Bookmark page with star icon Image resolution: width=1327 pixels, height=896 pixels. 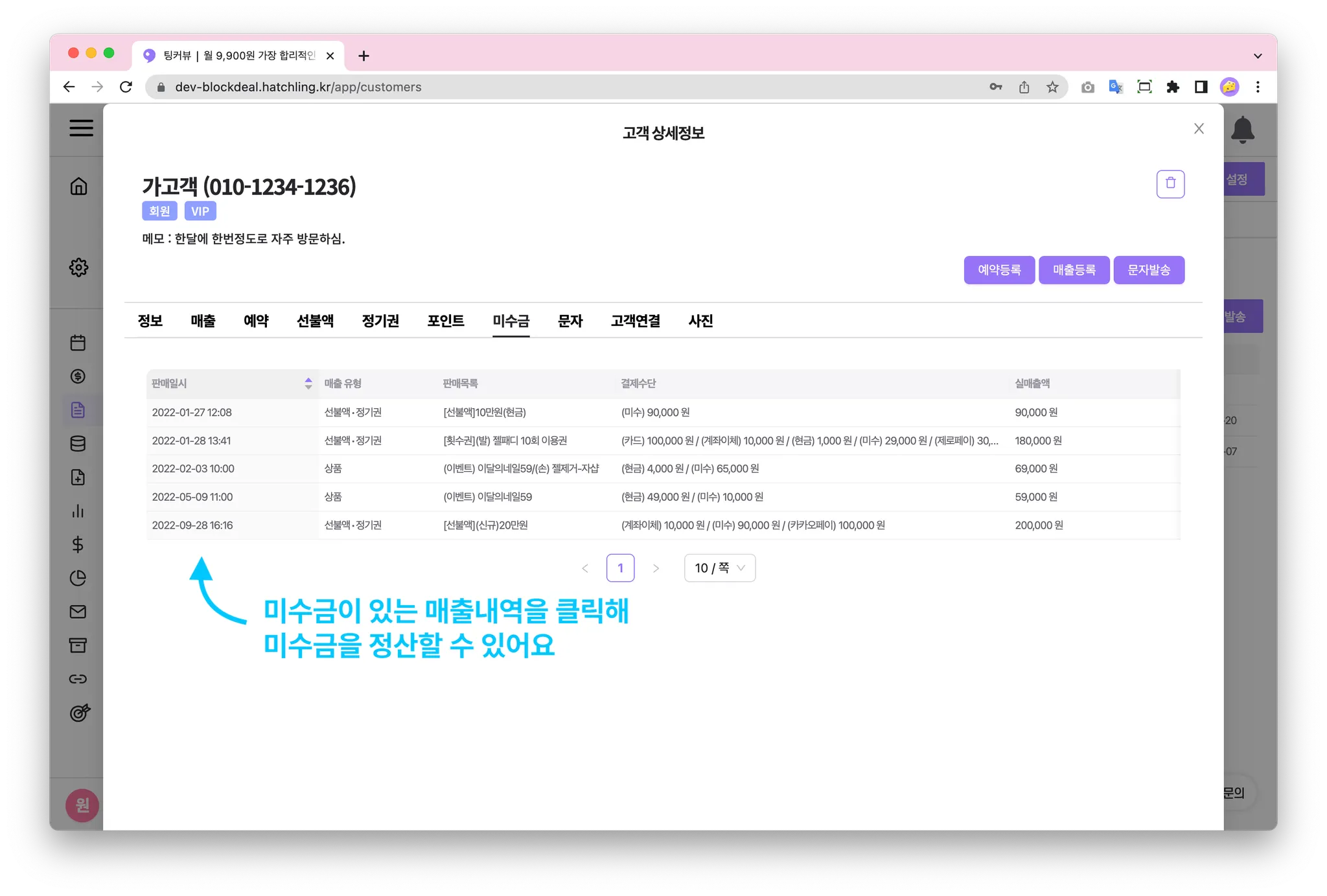pos(1052,87)
